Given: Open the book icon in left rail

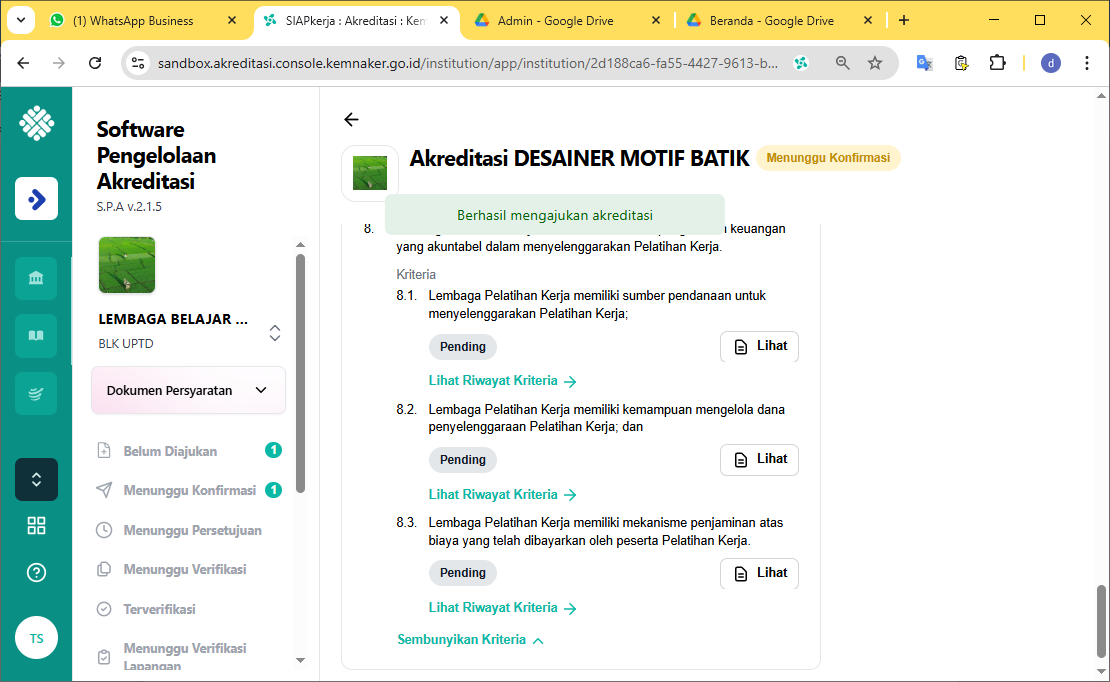Looking at the screenshot, I should pyautogui.click(x=36, y=336).
